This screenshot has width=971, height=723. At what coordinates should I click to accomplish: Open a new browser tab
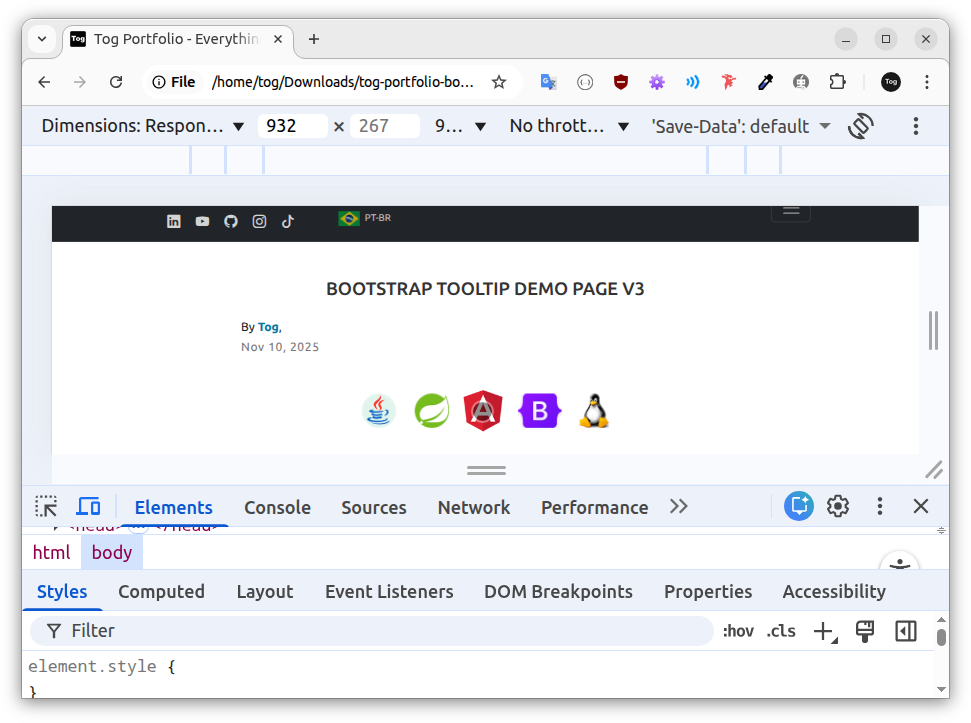click(314, 39)
